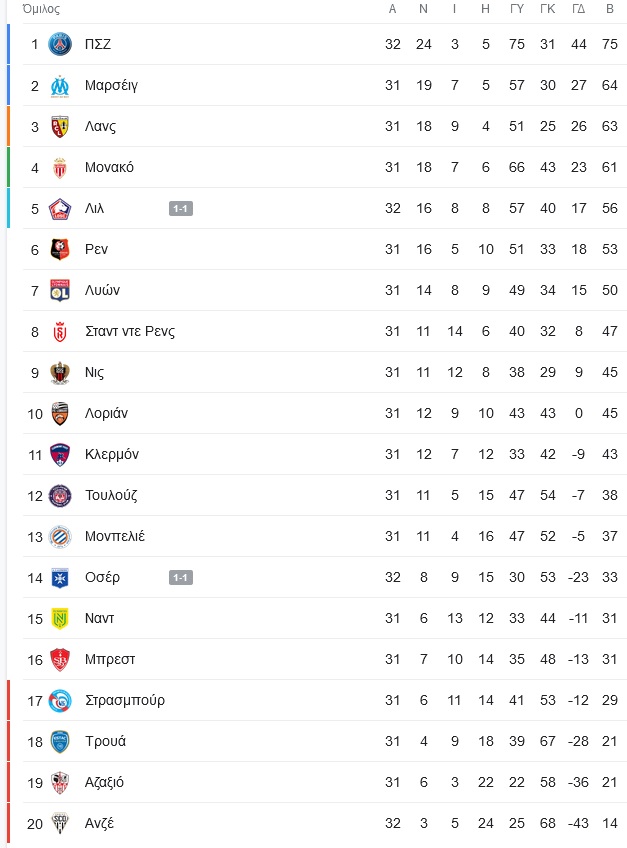Open the Λυών OL logo
This screenshot has width=627, height=848.
click(x=60, y=290)
